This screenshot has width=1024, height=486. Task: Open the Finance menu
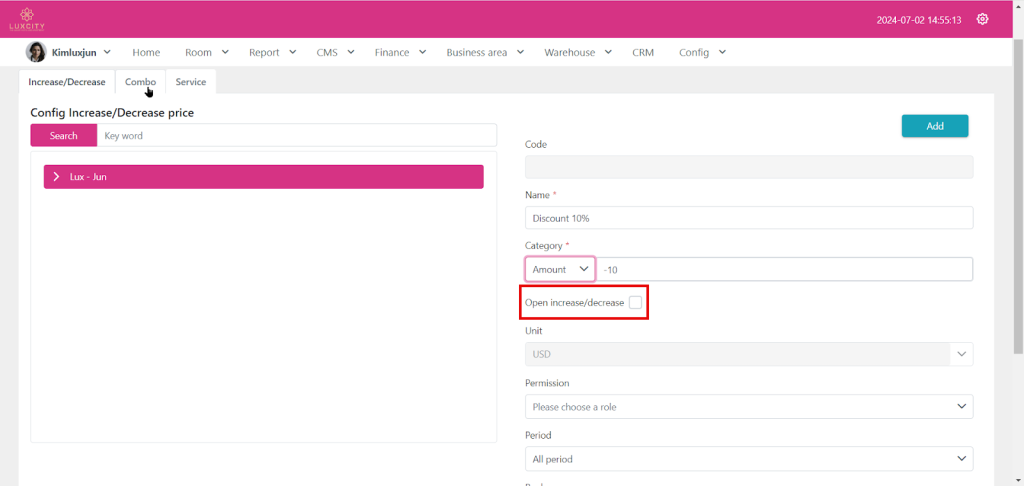tap(400, 52)
